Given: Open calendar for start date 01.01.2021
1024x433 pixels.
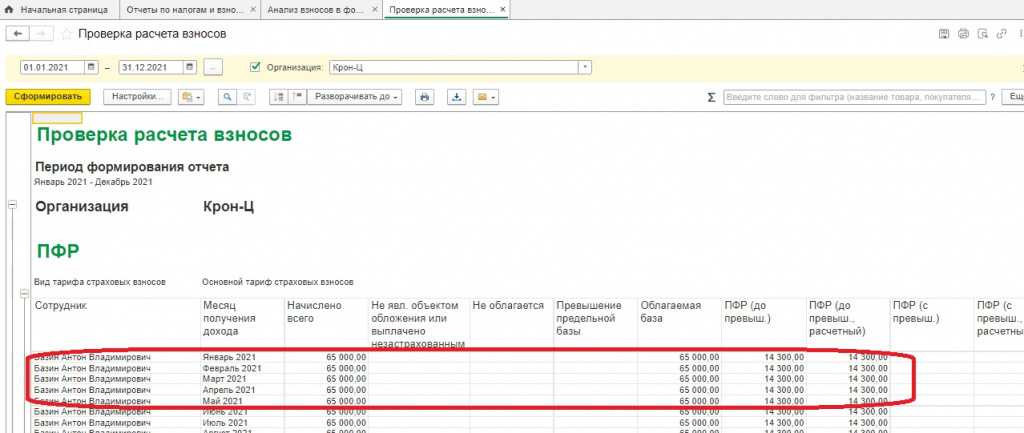Looking at the screenshot, I should (x=92, y=67).
